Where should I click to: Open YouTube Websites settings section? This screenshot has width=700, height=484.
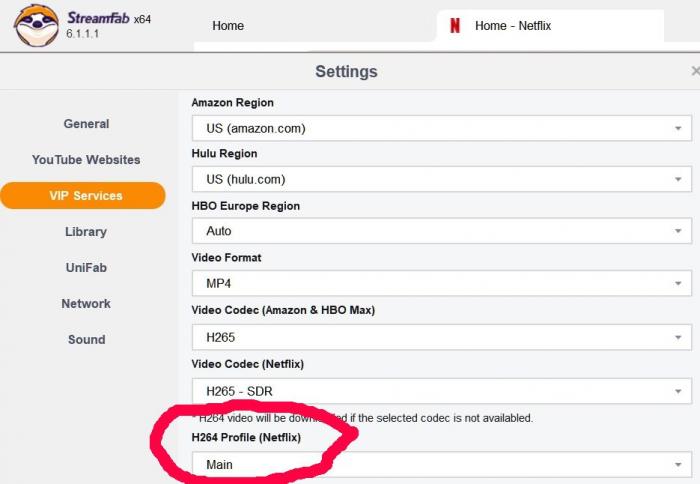coord(86,159)
